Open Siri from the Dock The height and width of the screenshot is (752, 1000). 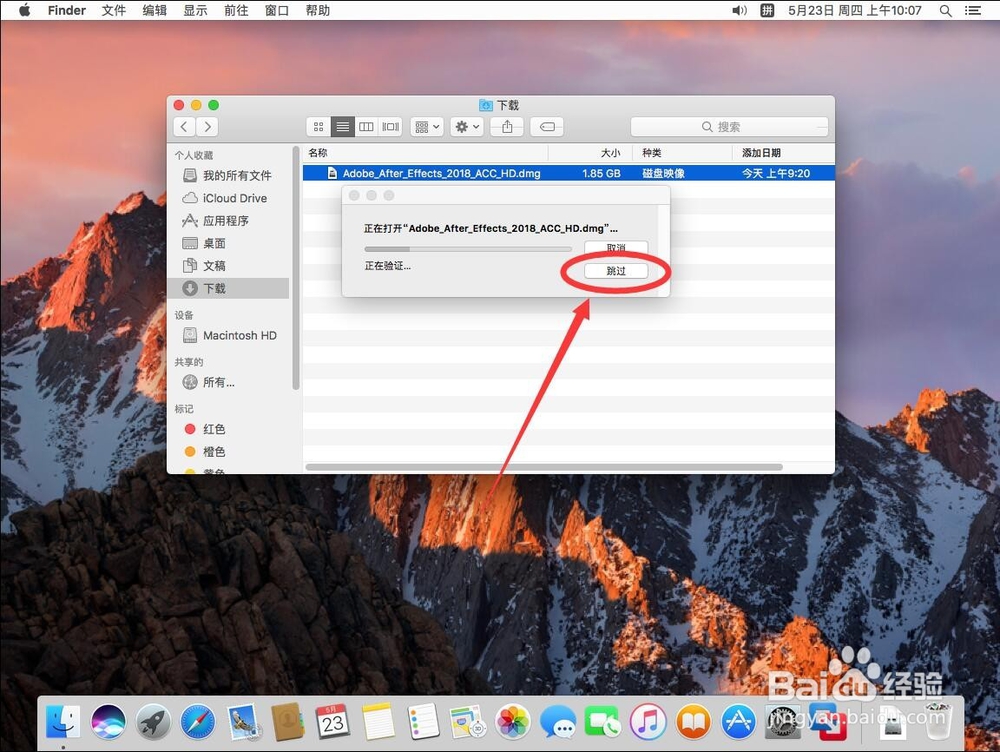coord(108,722)
